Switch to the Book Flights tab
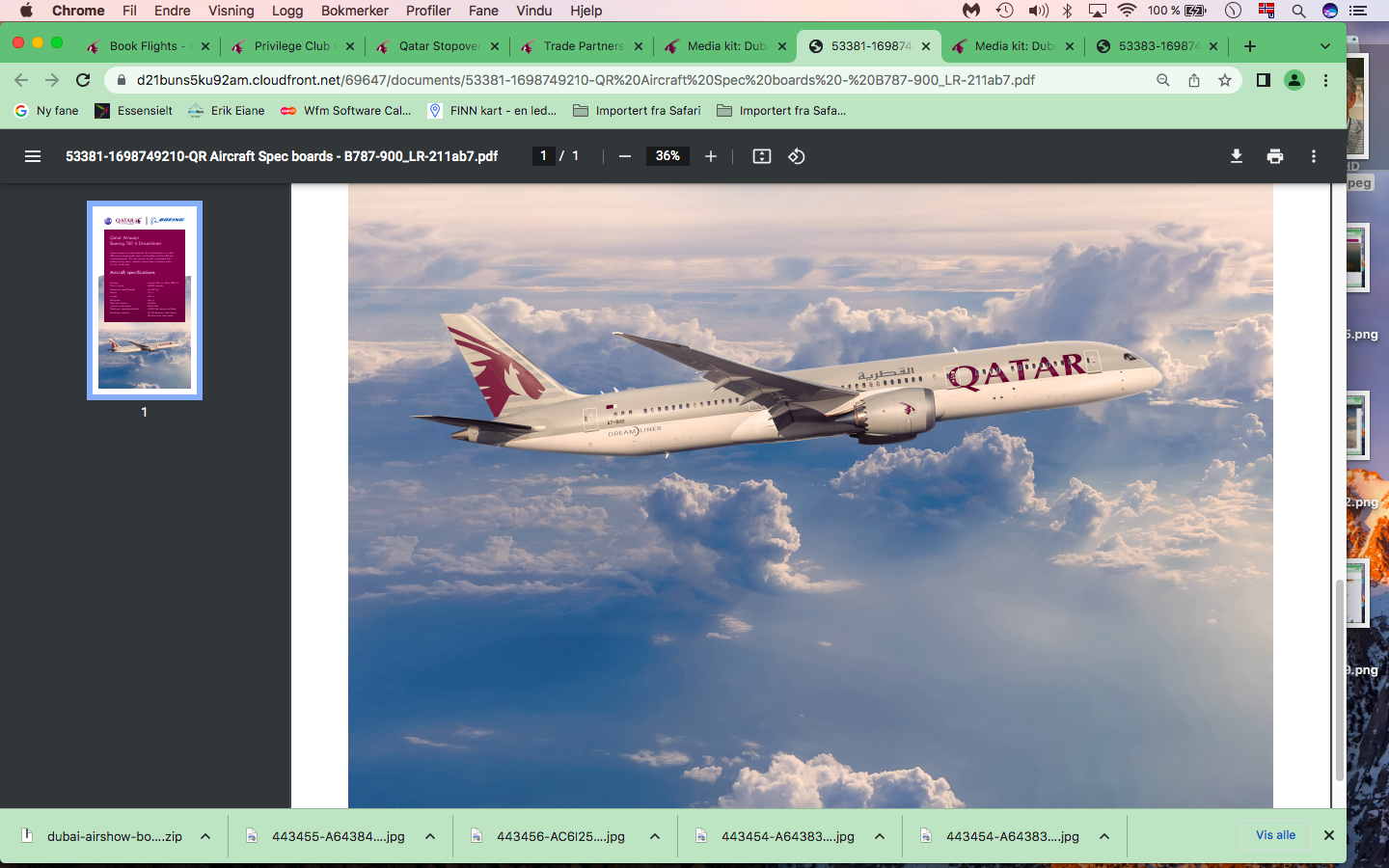The image size is (1389, 868). point(150,46)
